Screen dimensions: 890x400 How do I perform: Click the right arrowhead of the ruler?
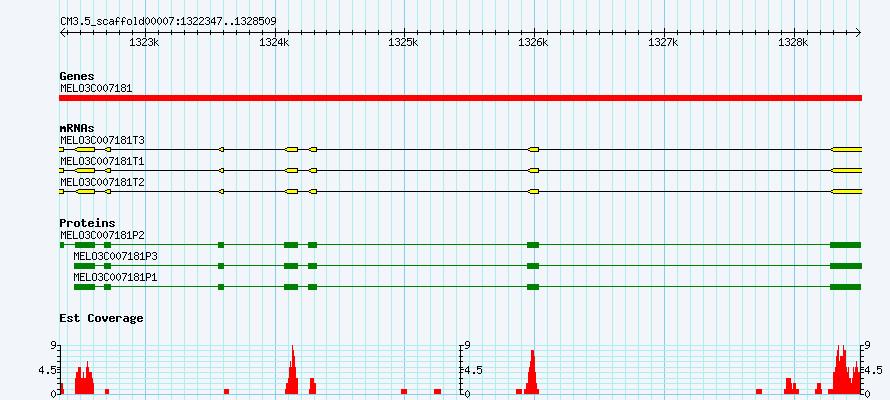pyautogui.click(x=859, y=32)
